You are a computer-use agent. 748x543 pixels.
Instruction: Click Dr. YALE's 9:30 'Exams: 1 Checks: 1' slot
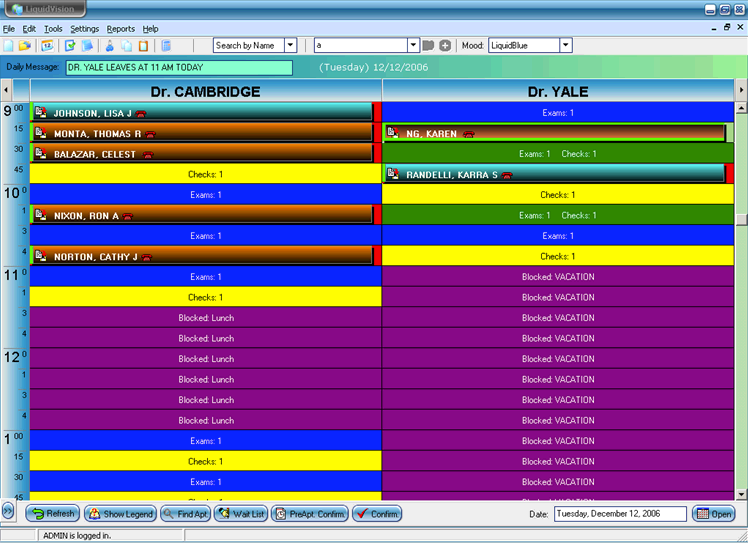coord(558,154)
